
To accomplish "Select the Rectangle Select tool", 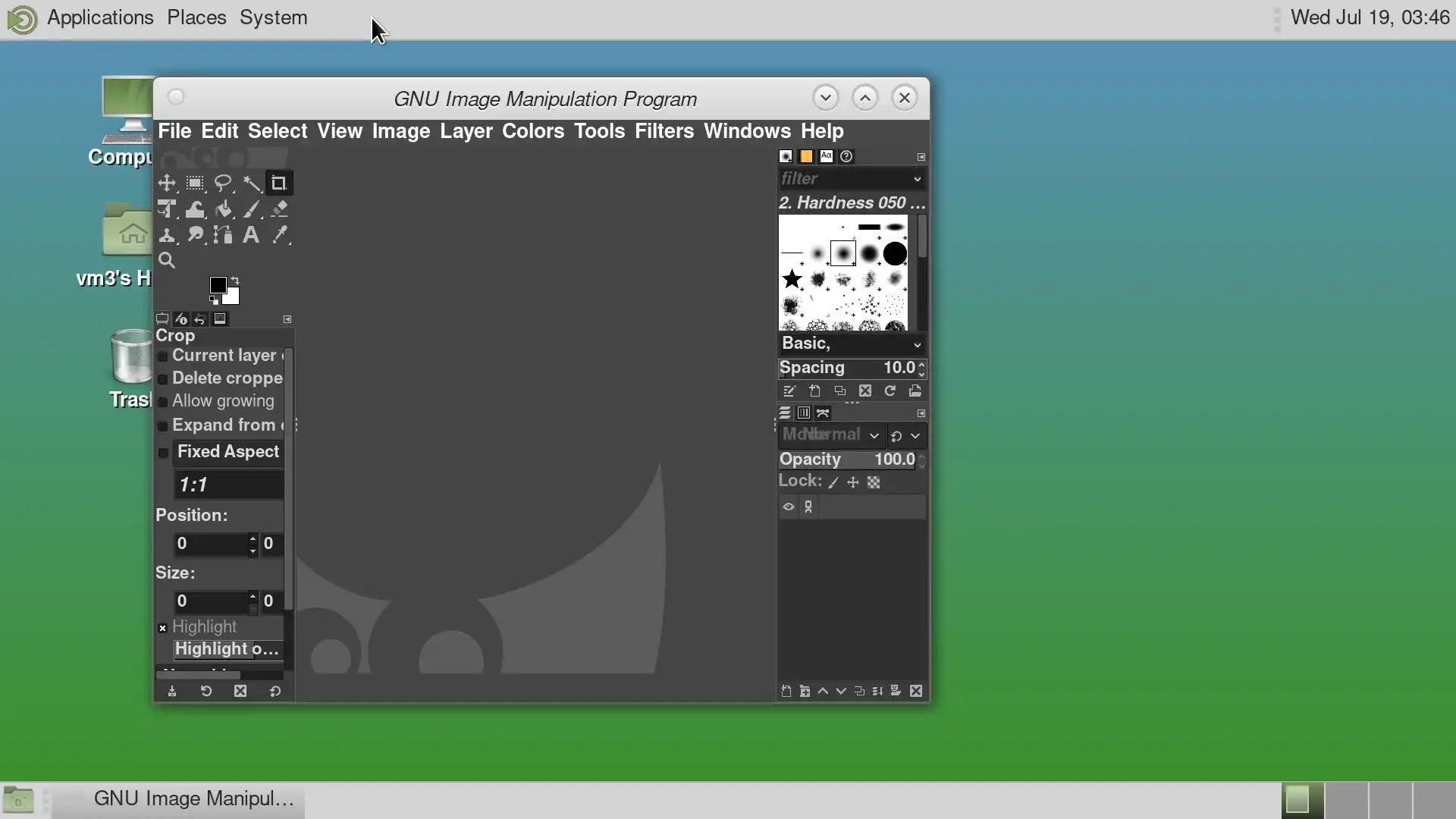I will (195, 184).
